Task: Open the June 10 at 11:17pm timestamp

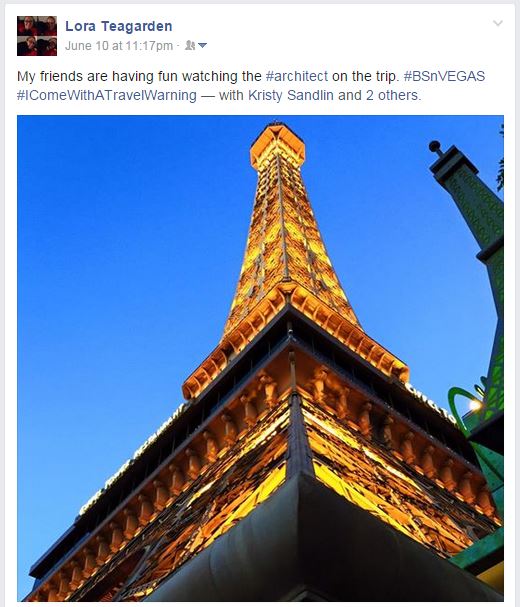Action: coord(119,46)
